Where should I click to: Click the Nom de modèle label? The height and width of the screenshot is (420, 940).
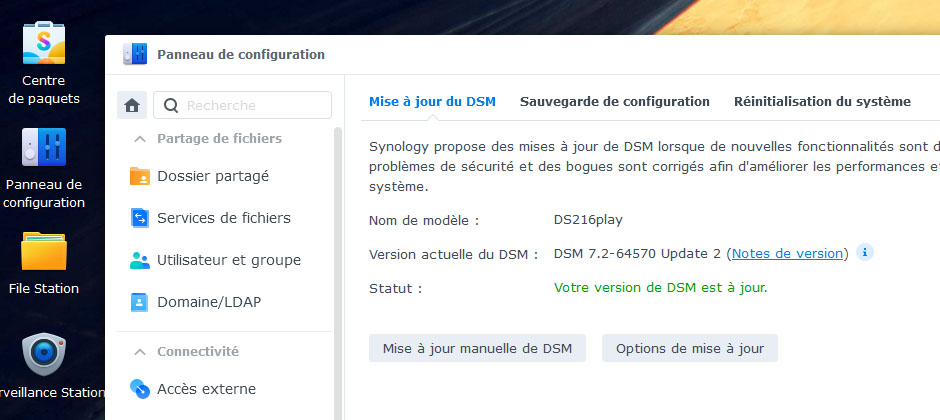tap(424, 220)
